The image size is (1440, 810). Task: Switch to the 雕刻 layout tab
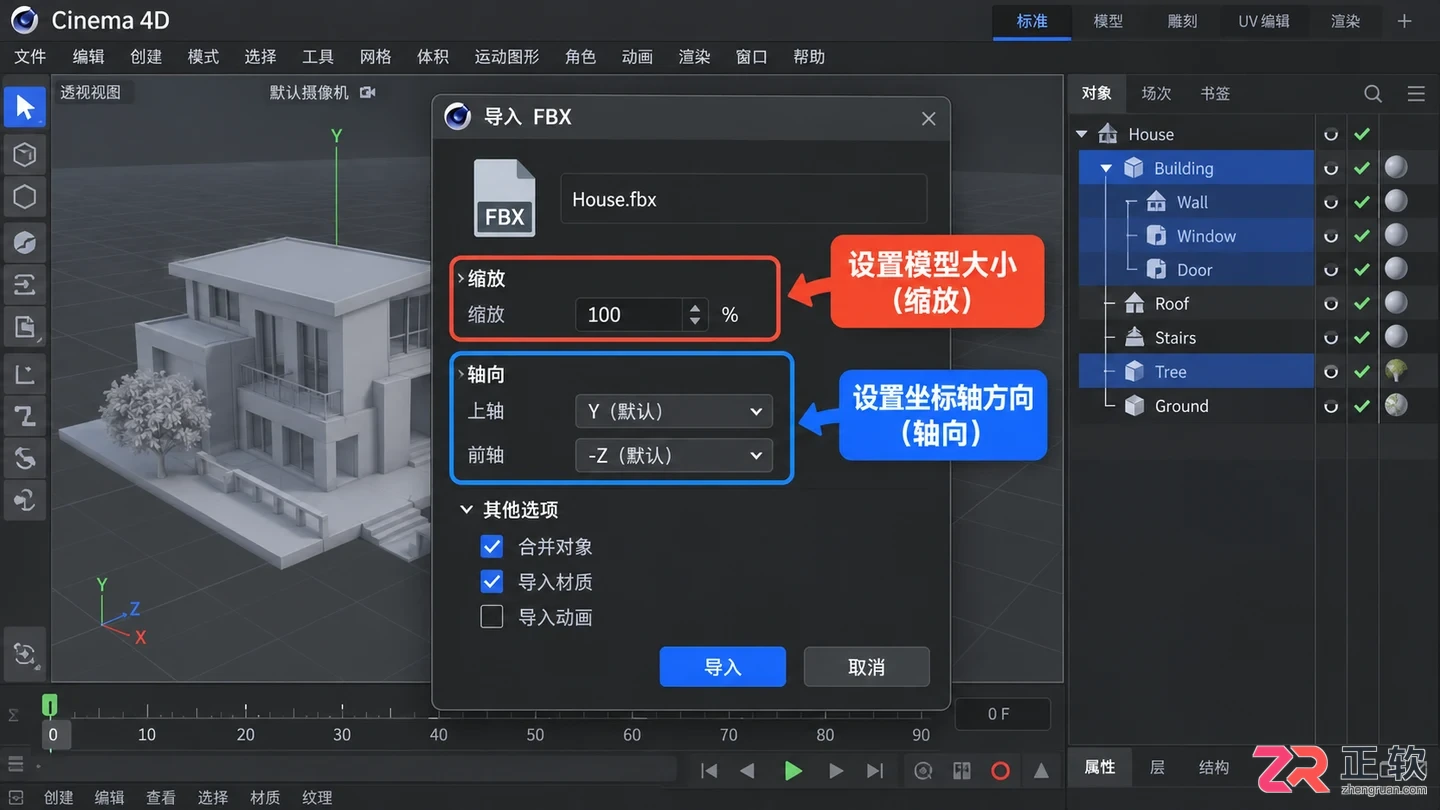(1182, 21)
